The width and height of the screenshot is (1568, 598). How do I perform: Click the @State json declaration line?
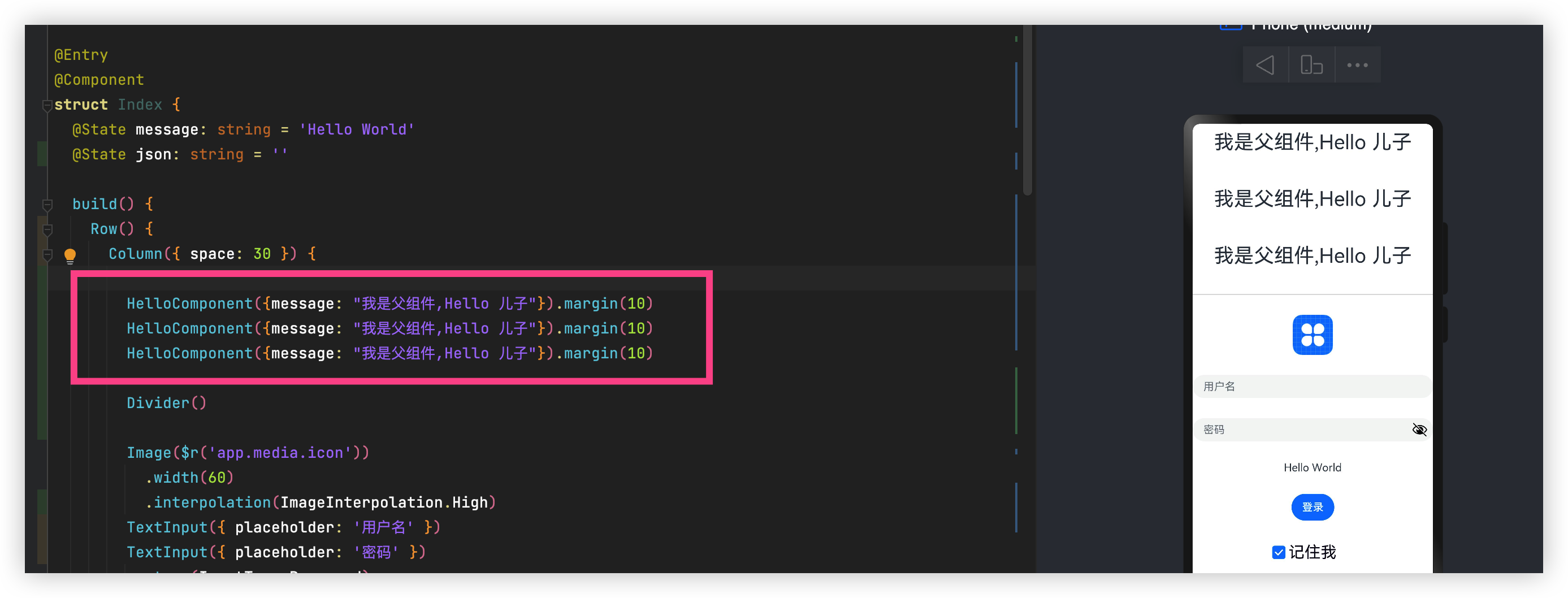(x=180, y=155)
